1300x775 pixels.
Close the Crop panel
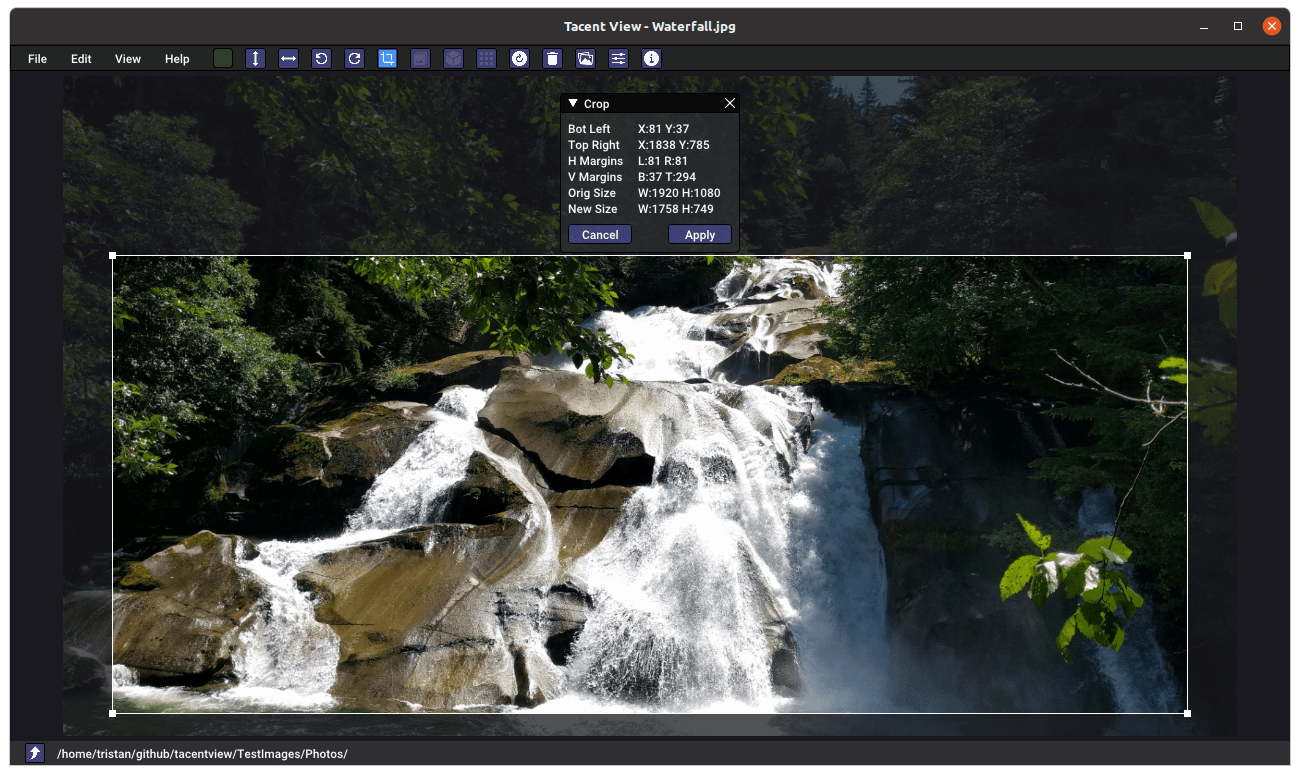click(730, 103)
